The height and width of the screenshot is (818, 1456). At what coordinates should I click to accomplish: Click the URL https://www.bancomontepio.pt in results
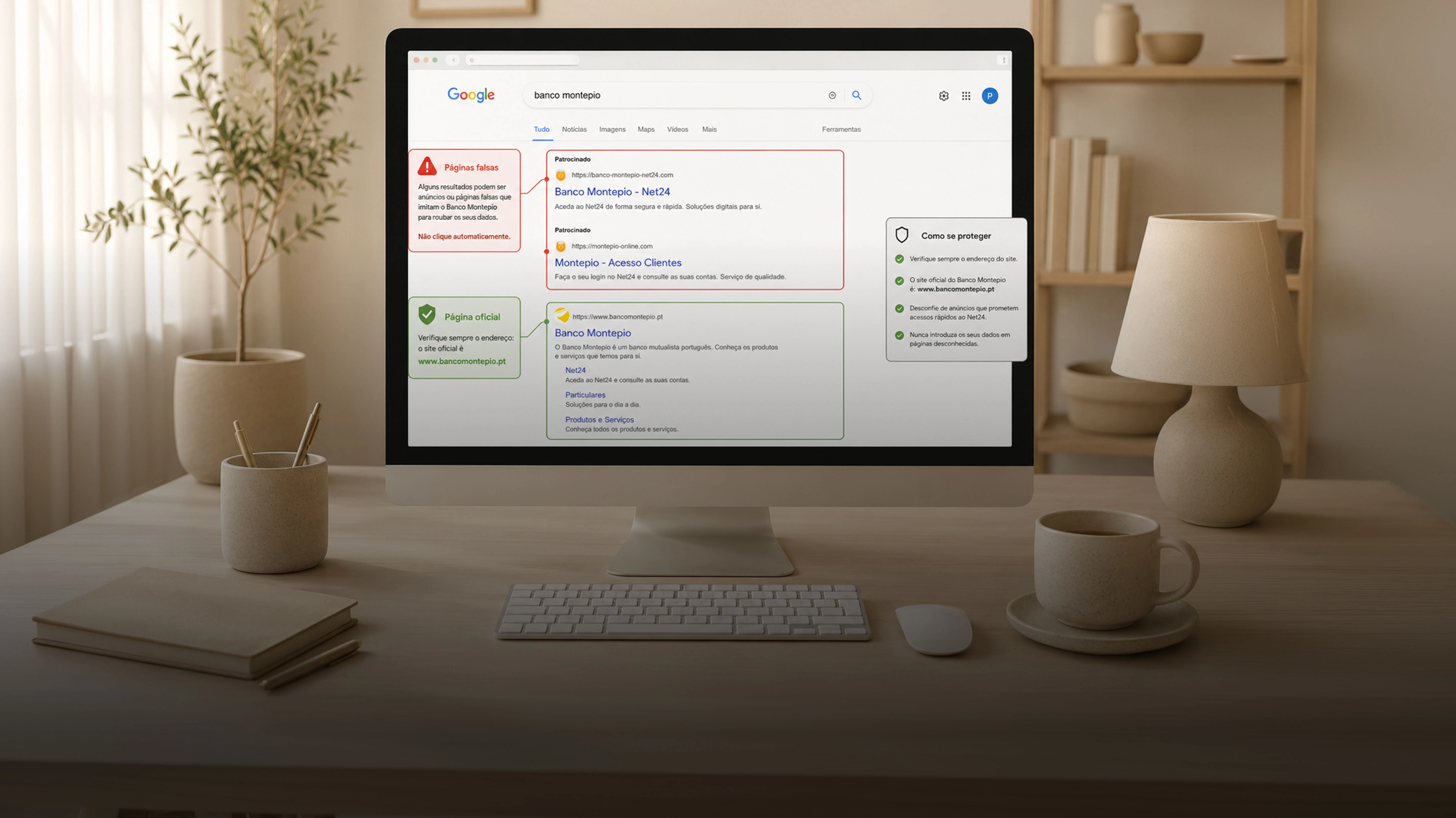click(x=617, y=317)
